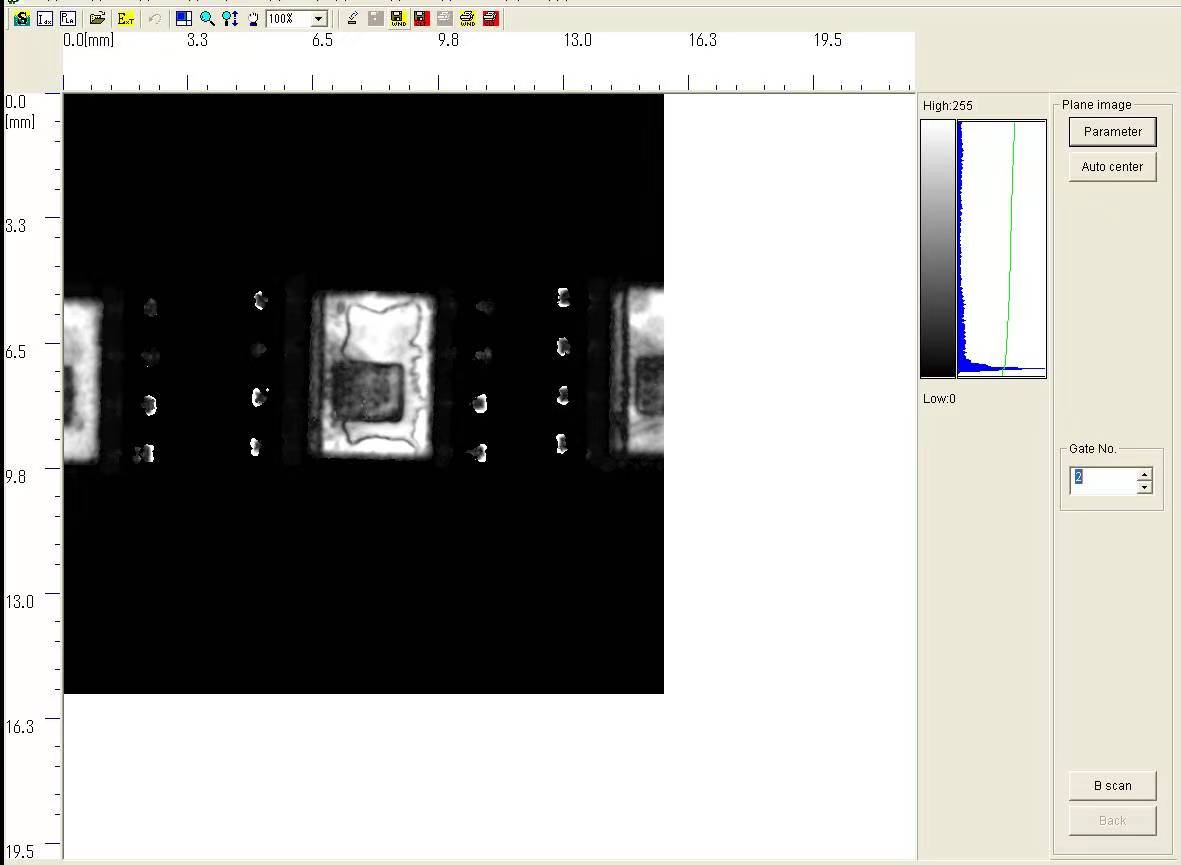This screenshot has height=865, width=1181.
Task: Select the magnifying glass zoom tool
Action: pyautogui.click(x=207, y=19)
